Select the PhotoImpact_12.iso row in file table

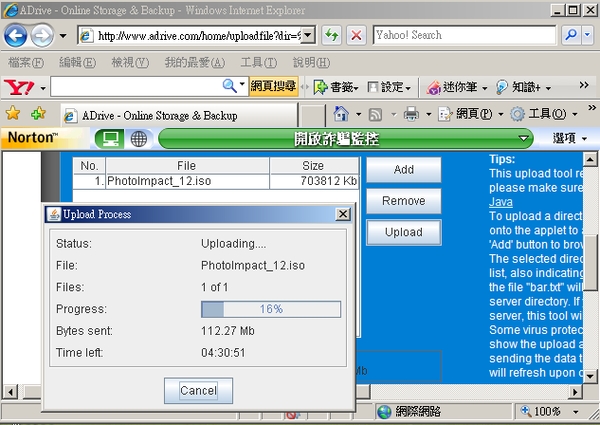(x=216, y=181)
